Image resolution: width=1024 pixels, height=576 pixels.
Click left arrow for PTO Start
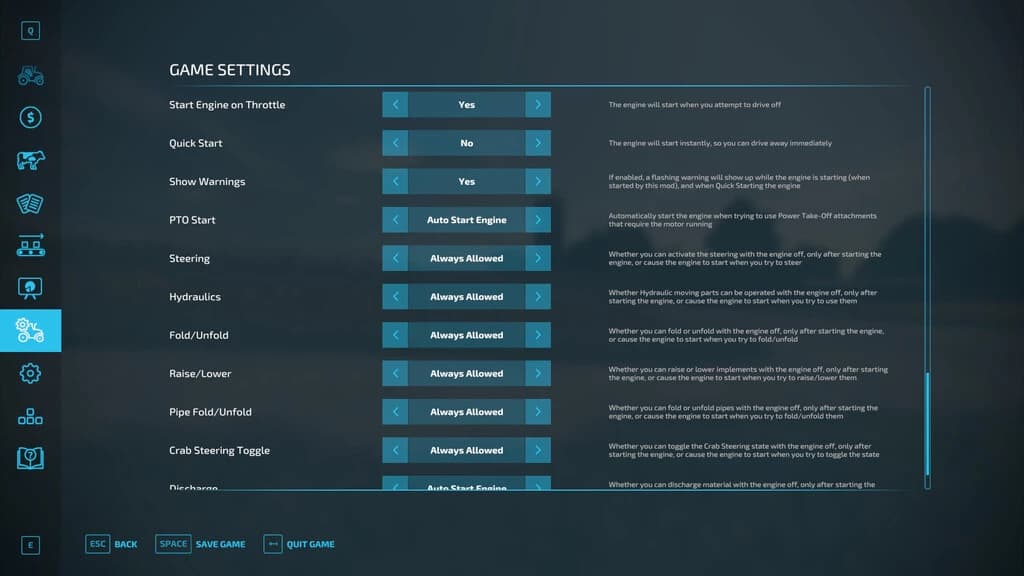coord(395,220)
